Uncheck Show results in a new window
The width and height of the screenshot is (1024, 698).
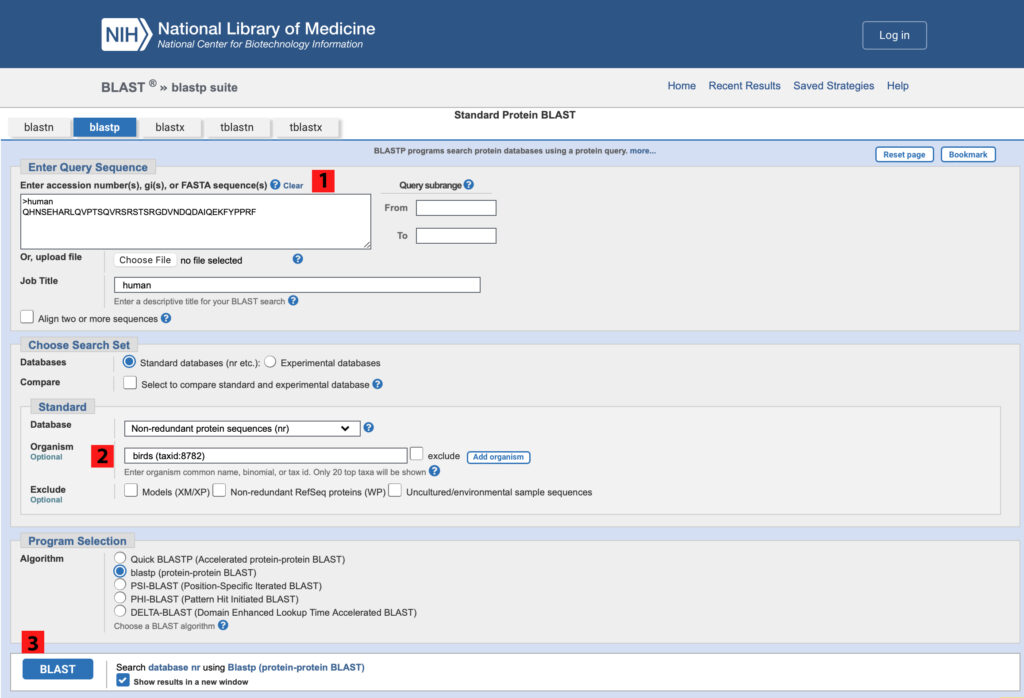[123, 680]
